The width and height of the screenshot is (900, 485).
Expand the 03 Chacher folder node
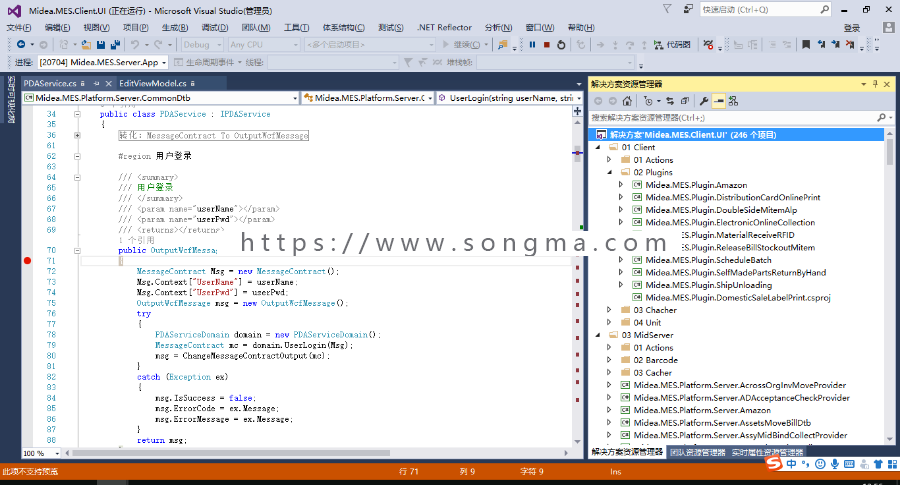coord(609,310)
